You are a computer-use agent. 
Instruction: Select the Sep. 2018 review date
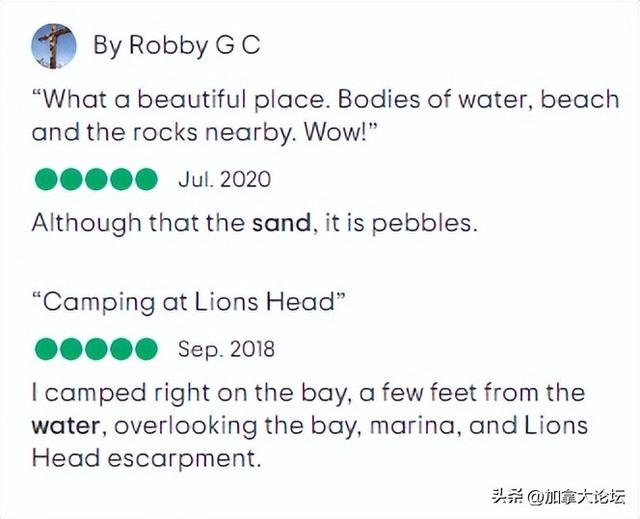(x=227, y=349)
